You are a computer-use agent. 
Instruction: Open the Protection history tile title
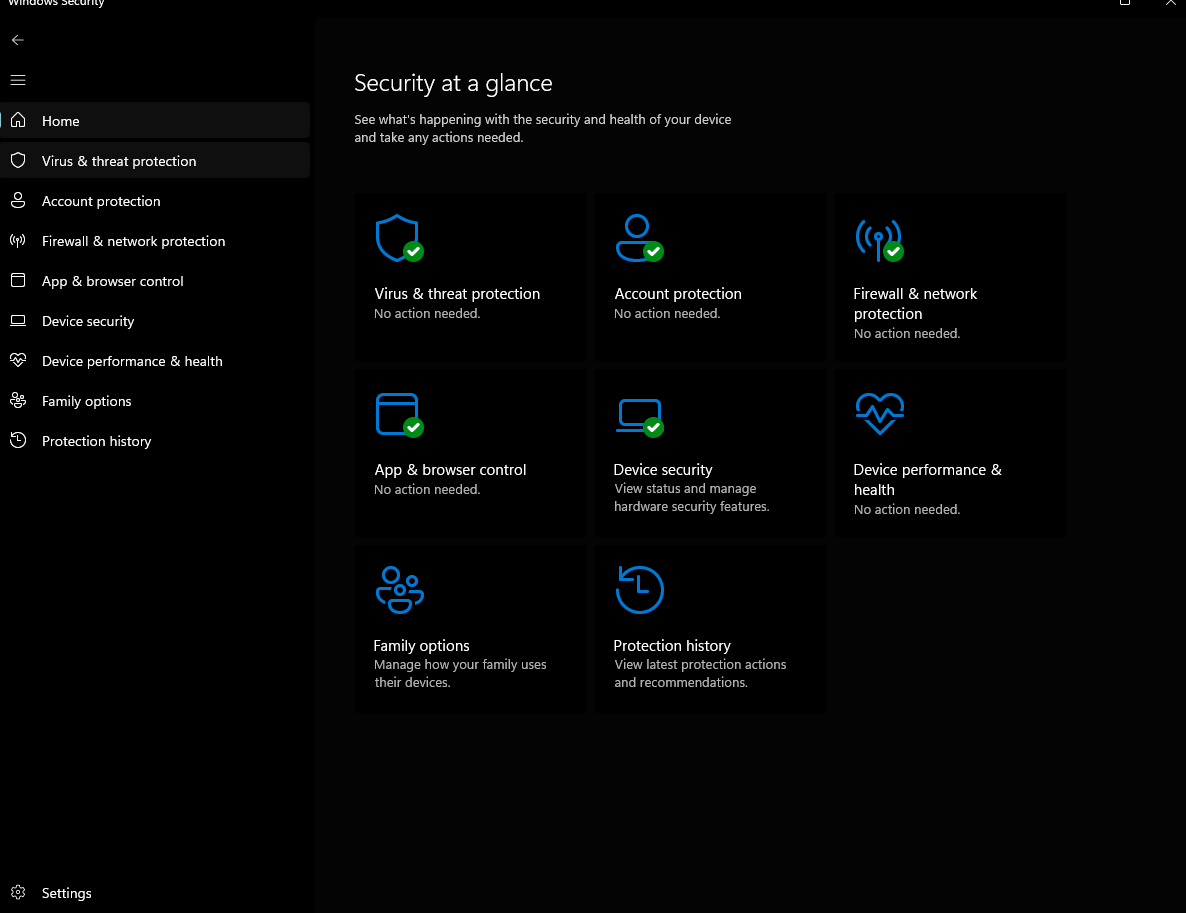click(x=672, y=645)
